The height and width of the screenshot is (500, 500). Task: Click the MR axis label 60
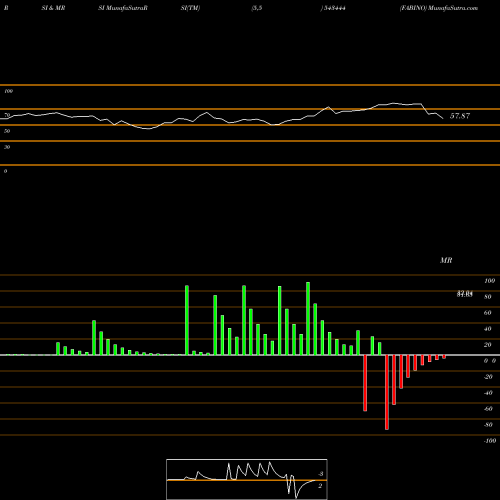488,313
